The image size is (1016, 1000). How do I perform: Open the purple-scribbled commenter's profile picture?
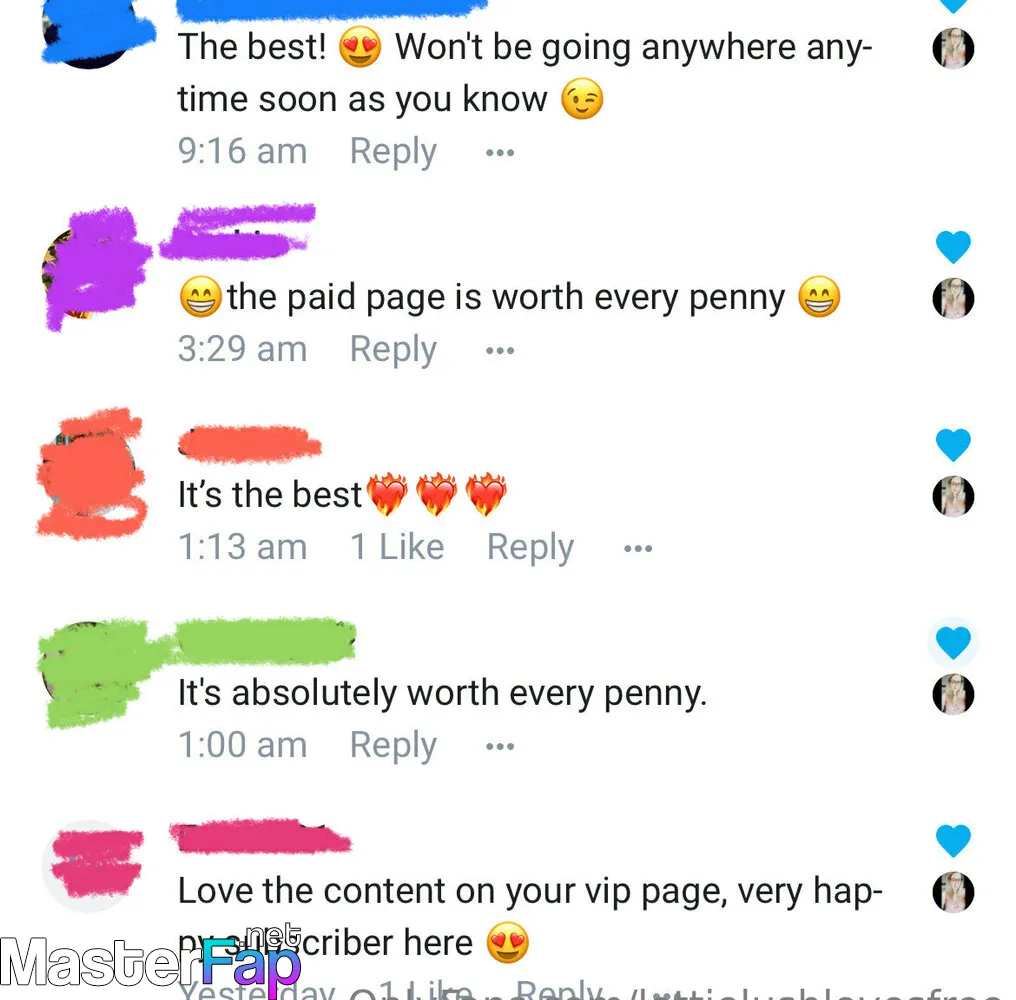click(91, 269)
